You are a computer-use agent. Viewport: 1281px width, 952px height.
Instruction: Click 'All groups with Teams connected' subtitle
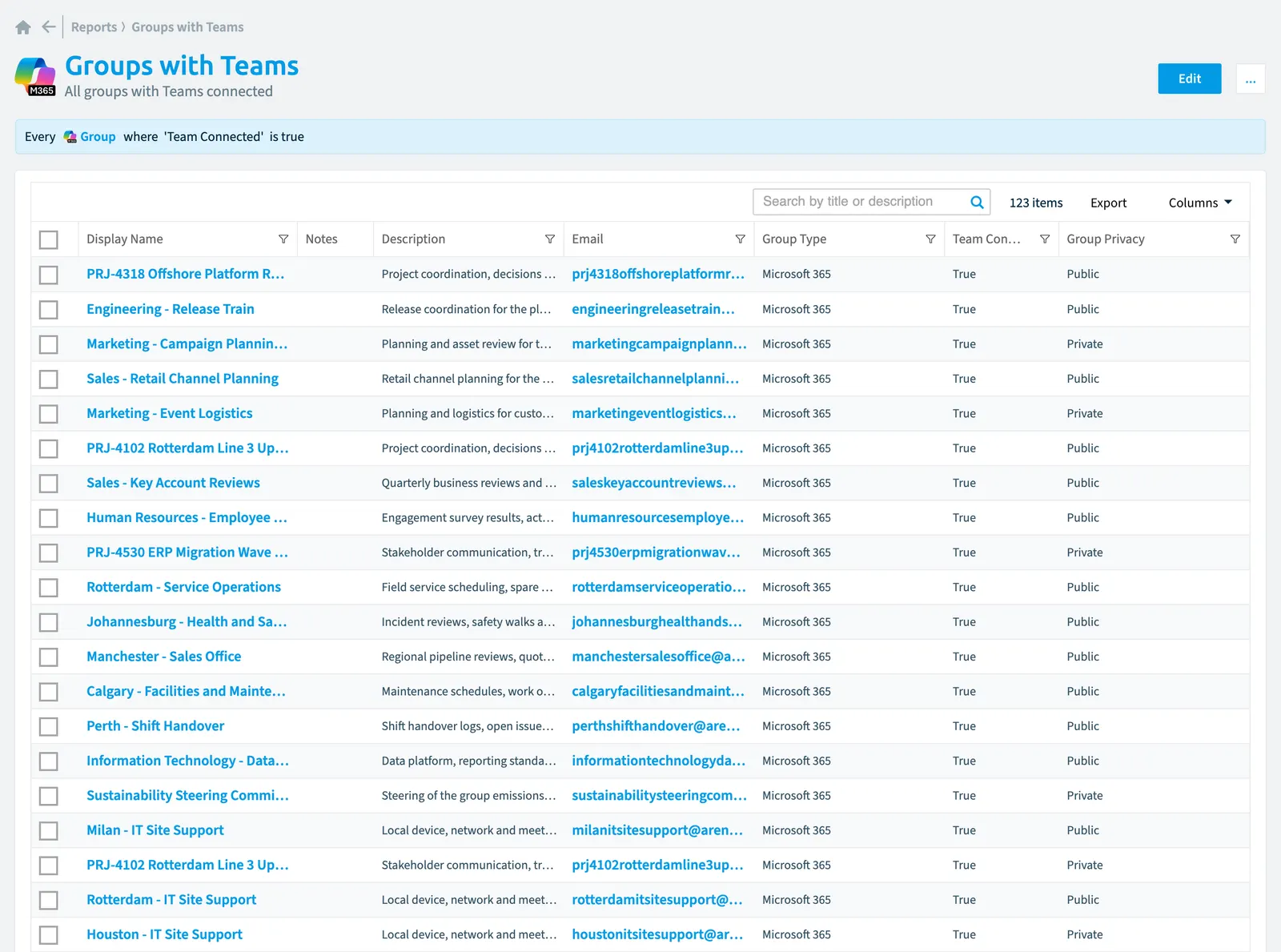pyautogui.click(x=169, y=91)
